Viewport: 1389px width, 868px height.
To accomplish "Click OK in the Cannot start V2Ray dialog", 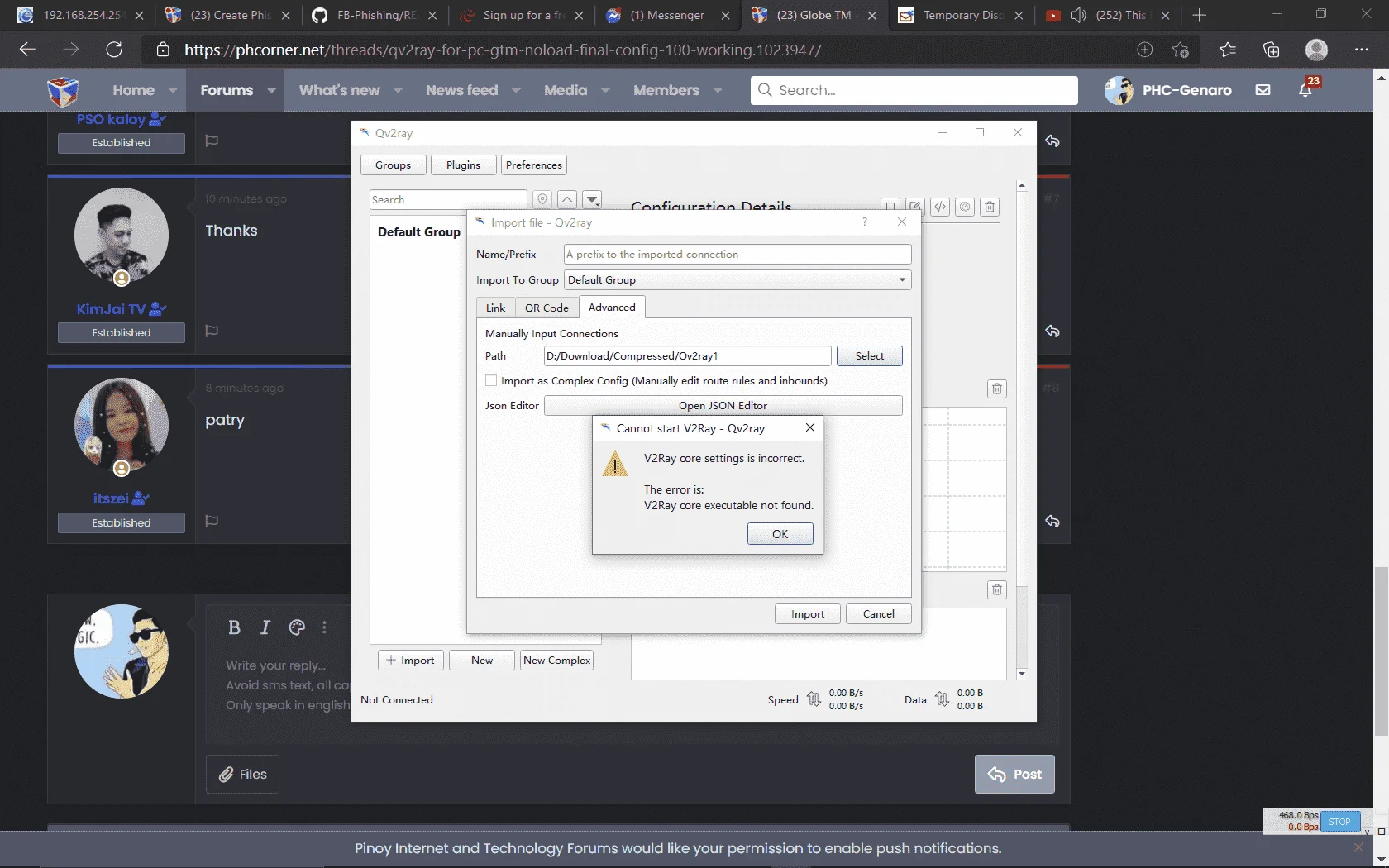I will click(780, 534).
